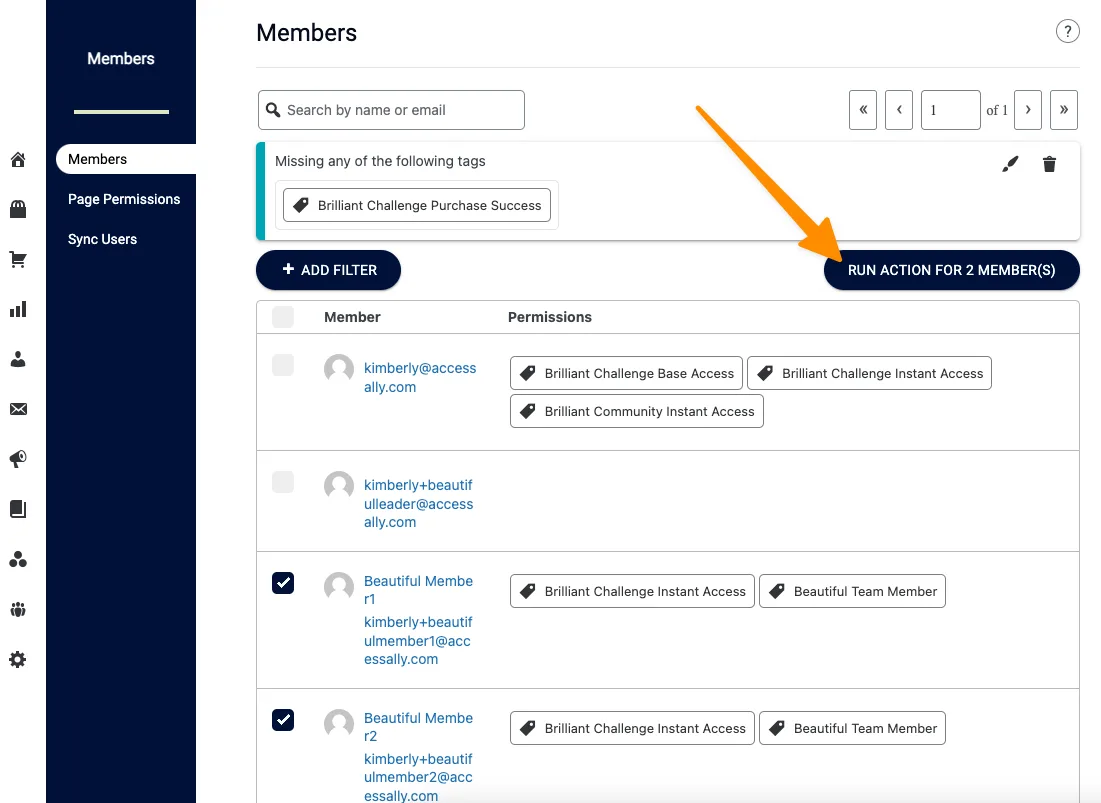Open the settings gear sidebar icon
Viewport: 1101px width, 803px height.
pyautogui.click(x=18, y=659)
